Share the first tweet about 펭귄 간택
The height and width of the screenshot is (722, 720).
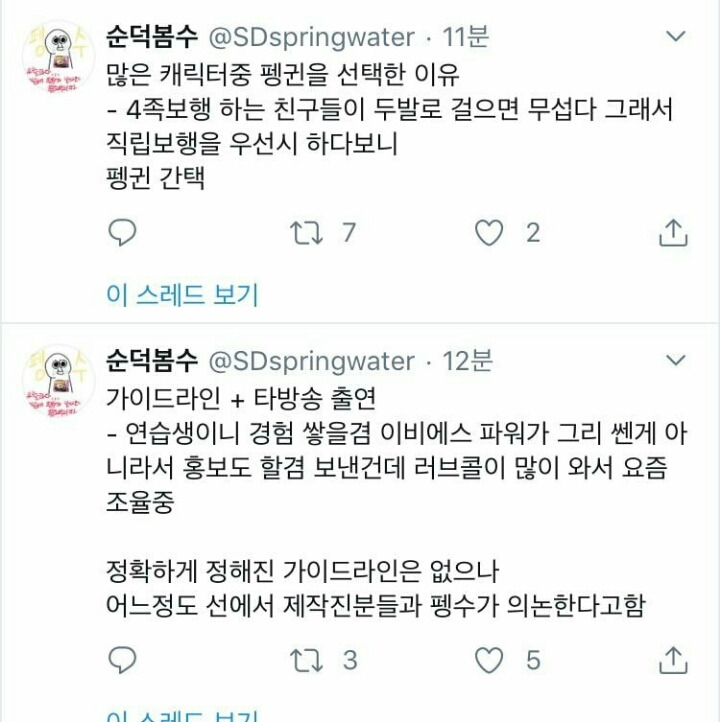pos(673,233)
